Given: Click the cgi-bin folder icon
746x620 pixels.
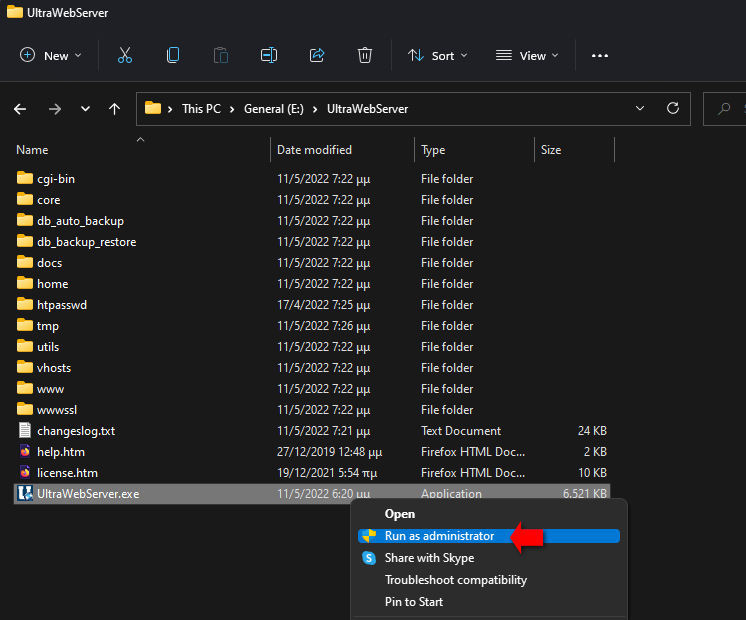Looking at the screenshot, I should 25,178.
